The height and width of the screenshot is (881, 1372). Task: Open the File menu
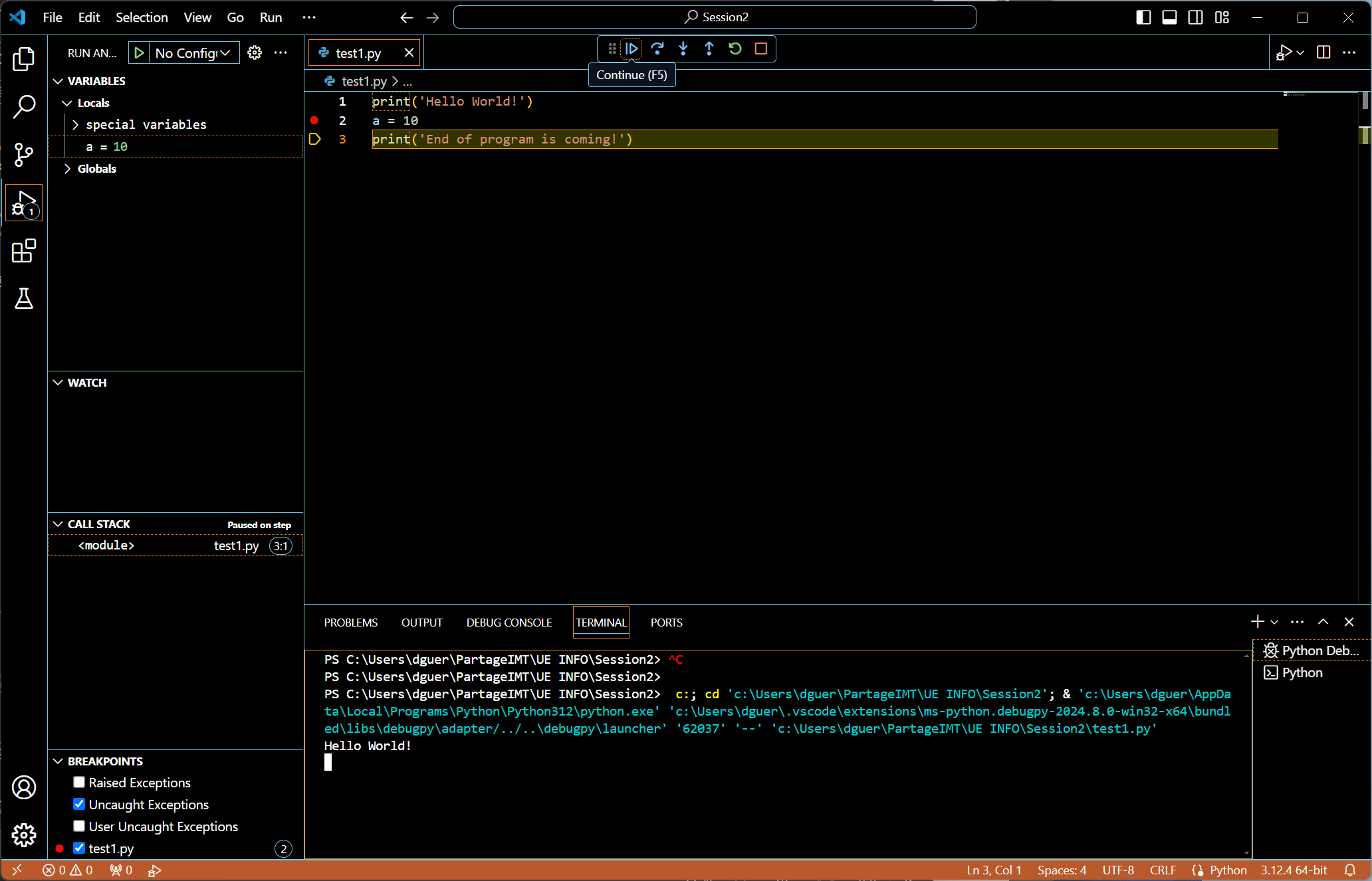[x=53, y=18]
